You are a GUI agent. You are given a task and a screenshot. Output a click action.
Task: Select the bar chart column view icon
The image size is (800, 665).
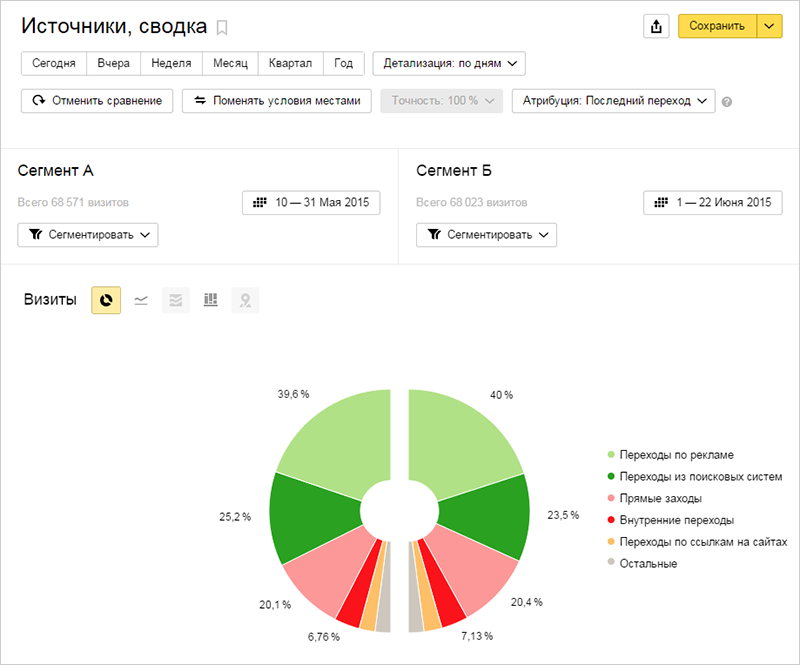[x=210, y=300]
